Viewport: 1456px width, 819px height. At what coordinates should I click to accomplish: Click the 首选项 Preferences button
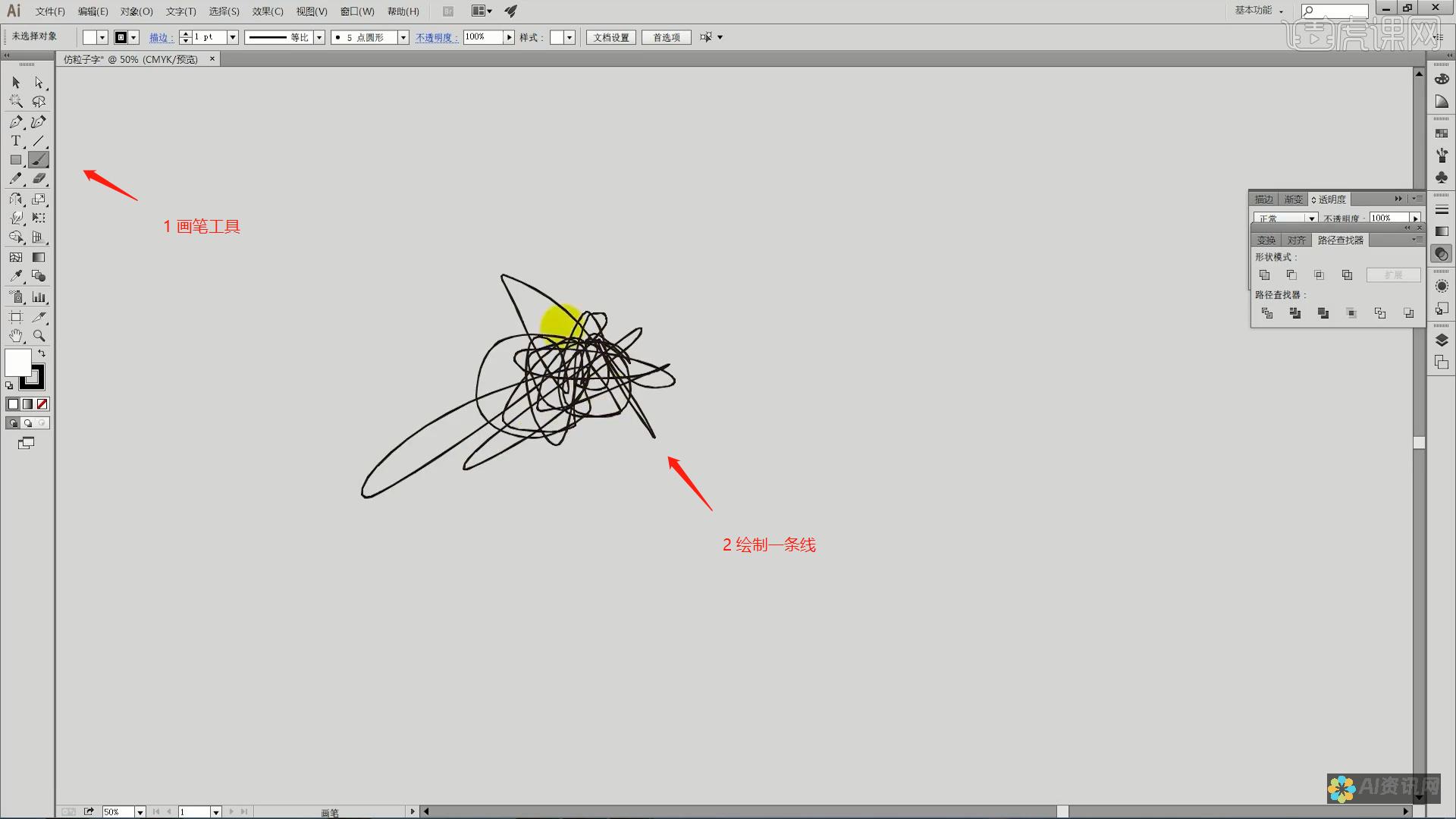pyautogui.click(x=664, y=37)
